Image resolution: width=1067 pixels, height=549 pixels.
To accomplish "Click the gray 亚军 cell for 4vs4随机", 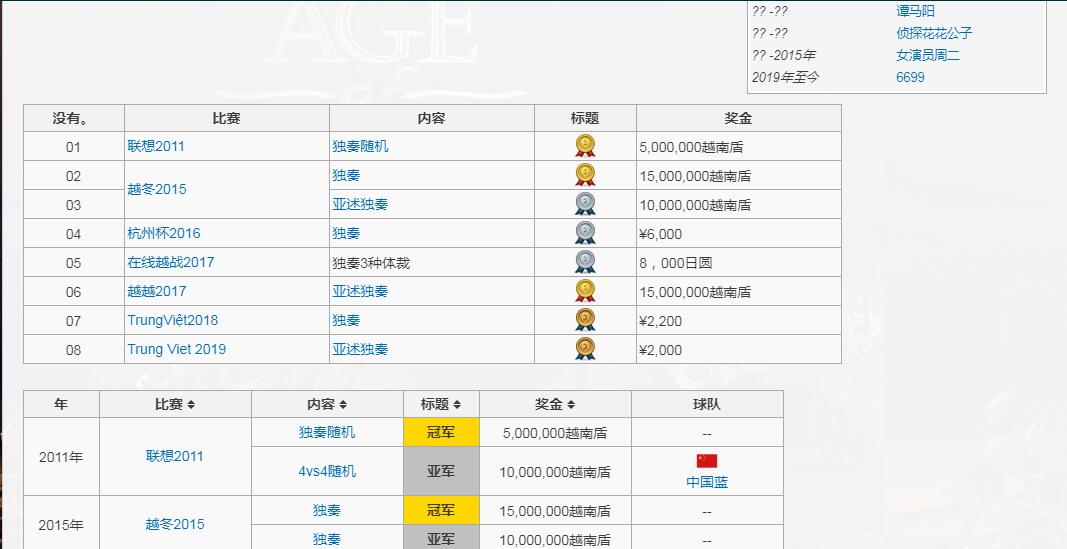I will [x=441, y=471].
